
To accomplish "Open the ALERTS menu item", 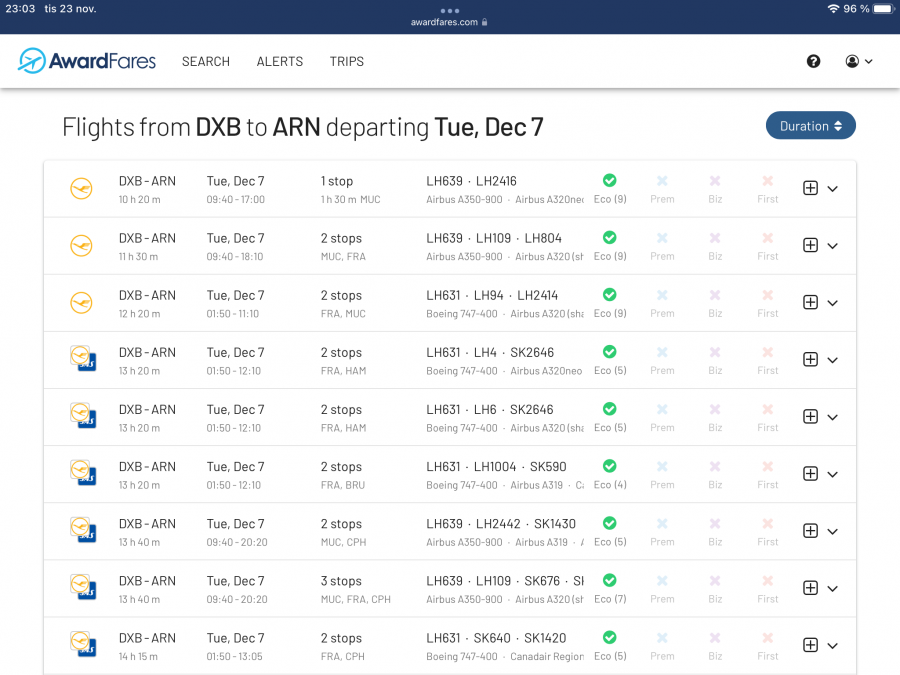I will [x=280, y=61].
